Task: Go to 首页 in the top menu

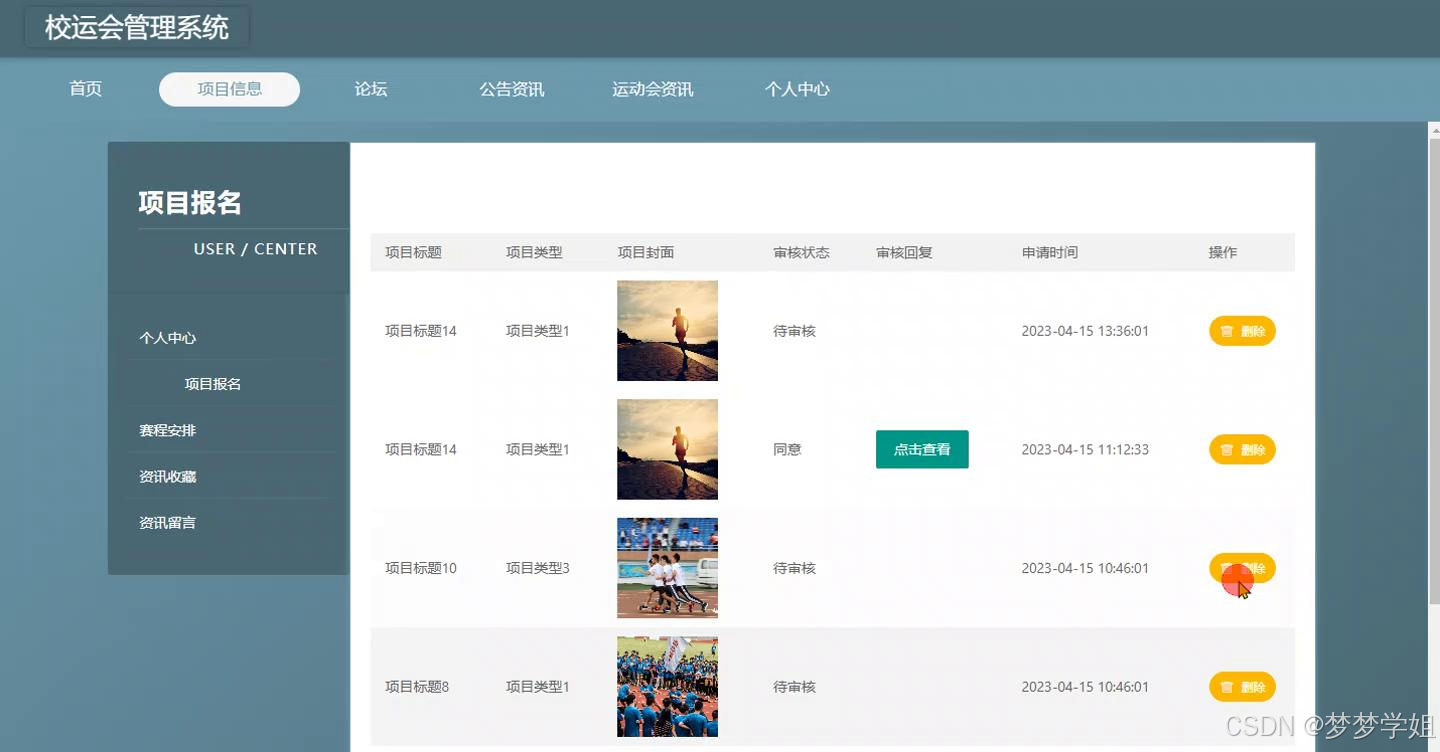Action: click(85, 89)
